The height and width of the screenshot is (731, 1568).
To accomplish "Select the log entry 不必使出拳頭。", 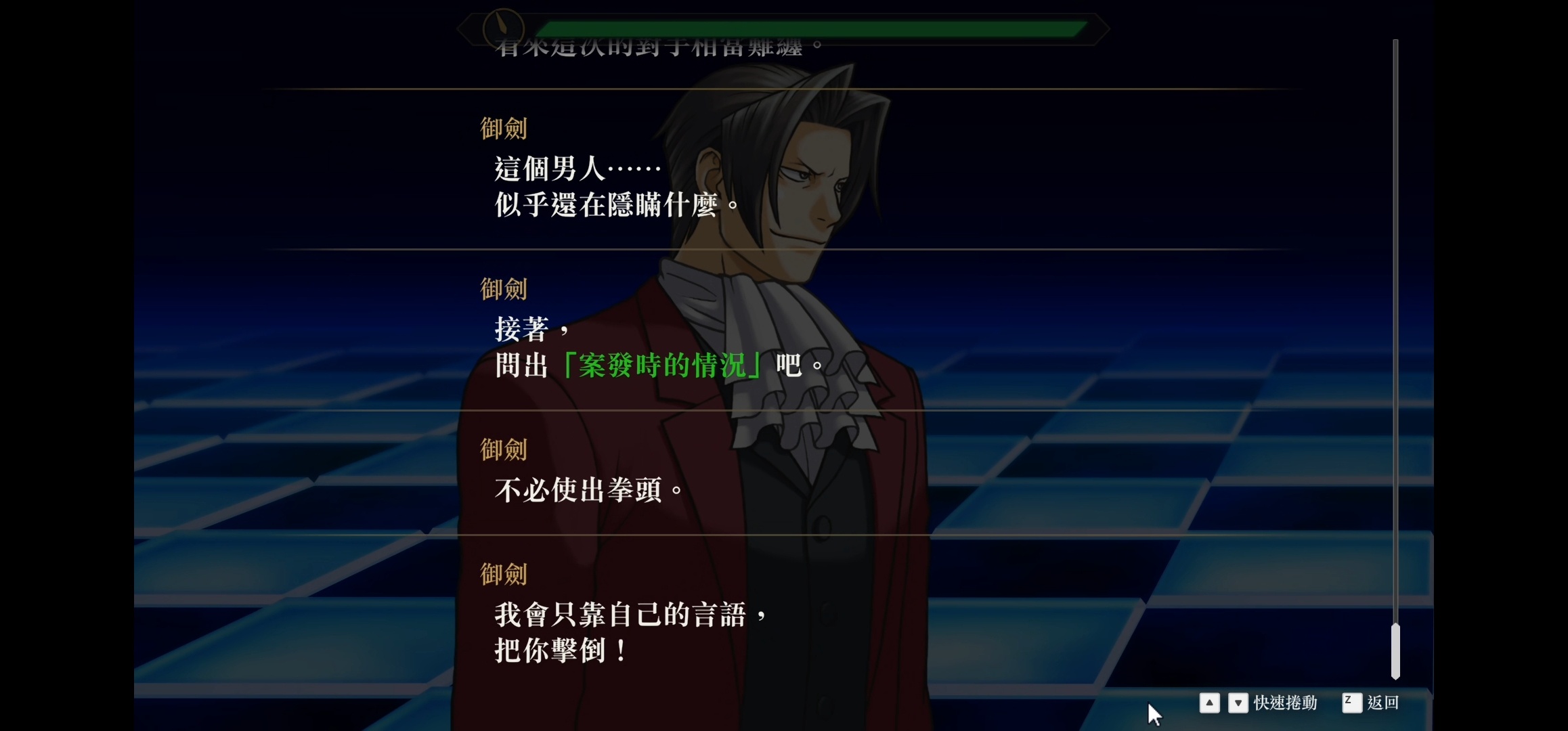I will click(589, 490).
